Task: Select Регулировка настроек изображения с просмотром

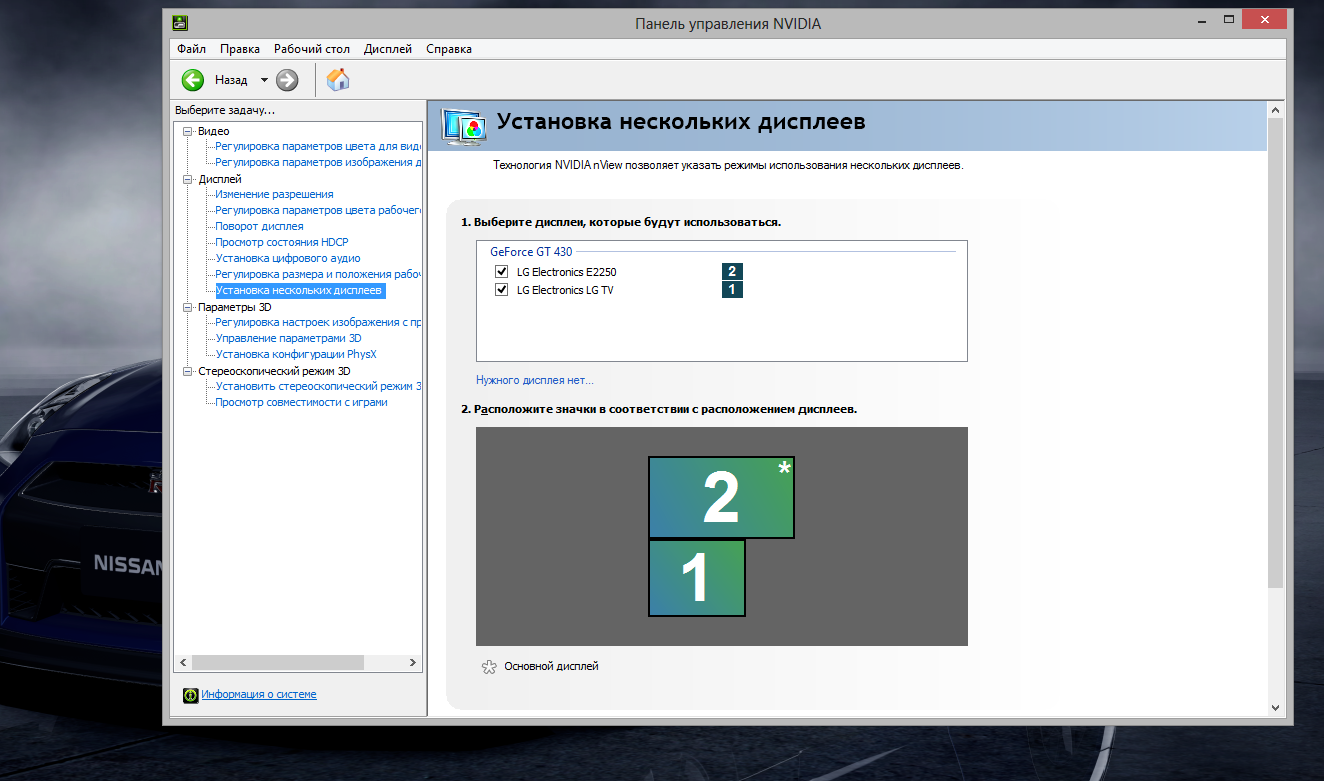Action: [x=318, y=322]
